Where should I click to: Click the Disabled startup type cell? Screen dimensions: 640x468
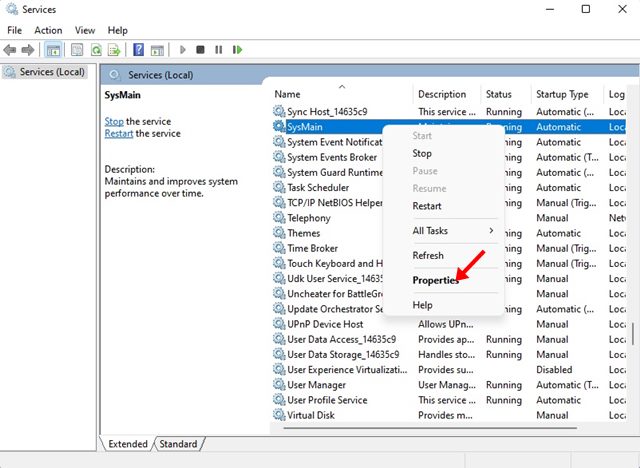pos(554,370)
